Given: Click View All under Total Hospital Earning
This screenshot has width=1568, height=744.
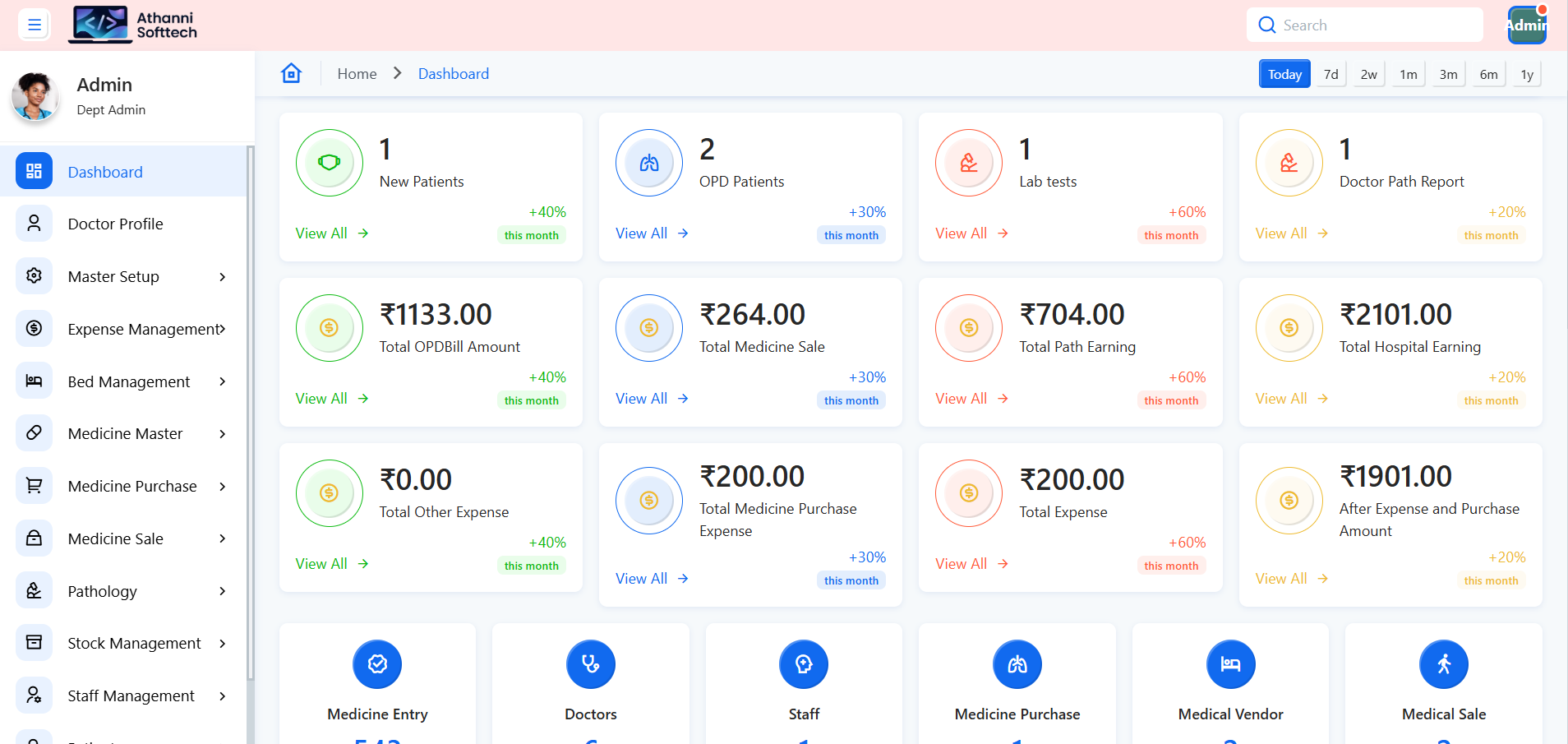Looking at the screenshot, I should (1280, 398).
